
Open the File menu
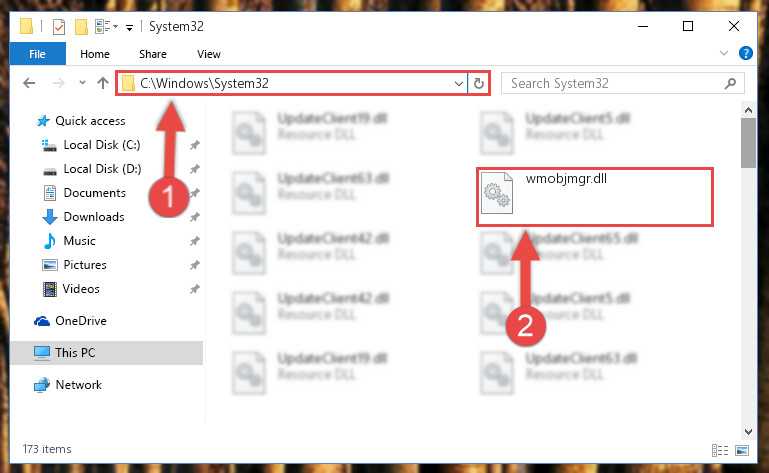coord(37,54)
